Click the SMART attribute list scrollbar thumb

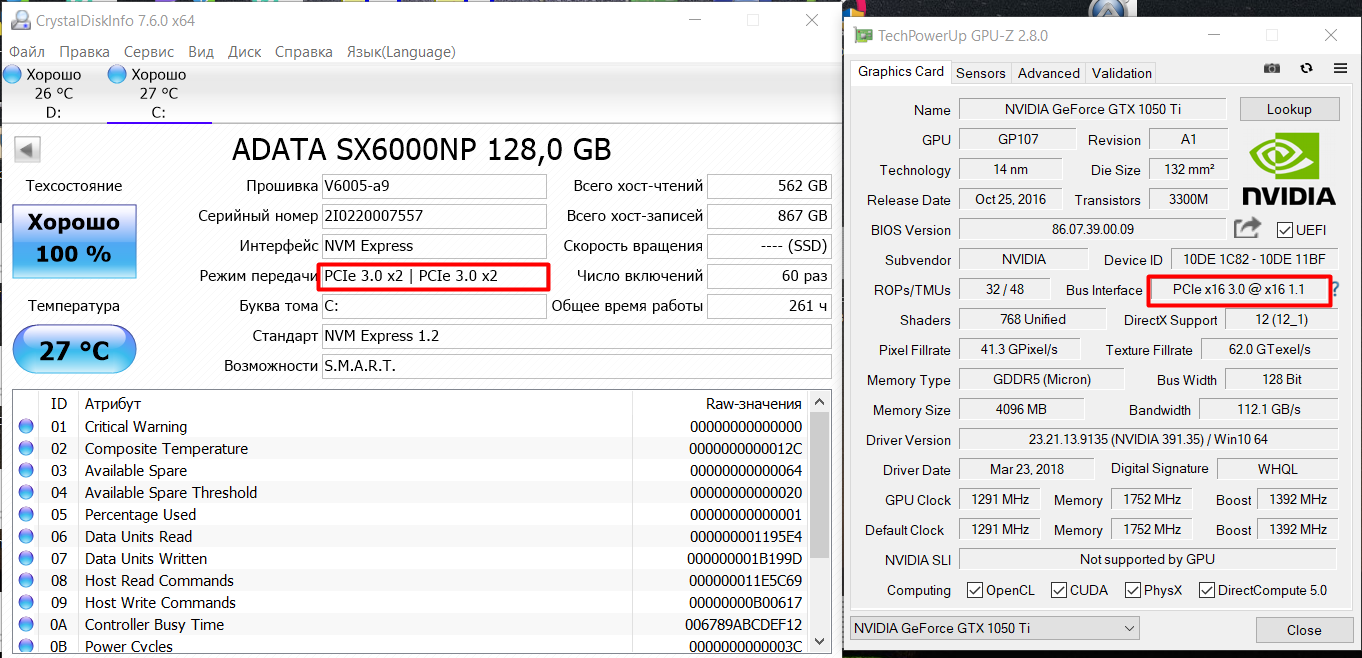820,483
